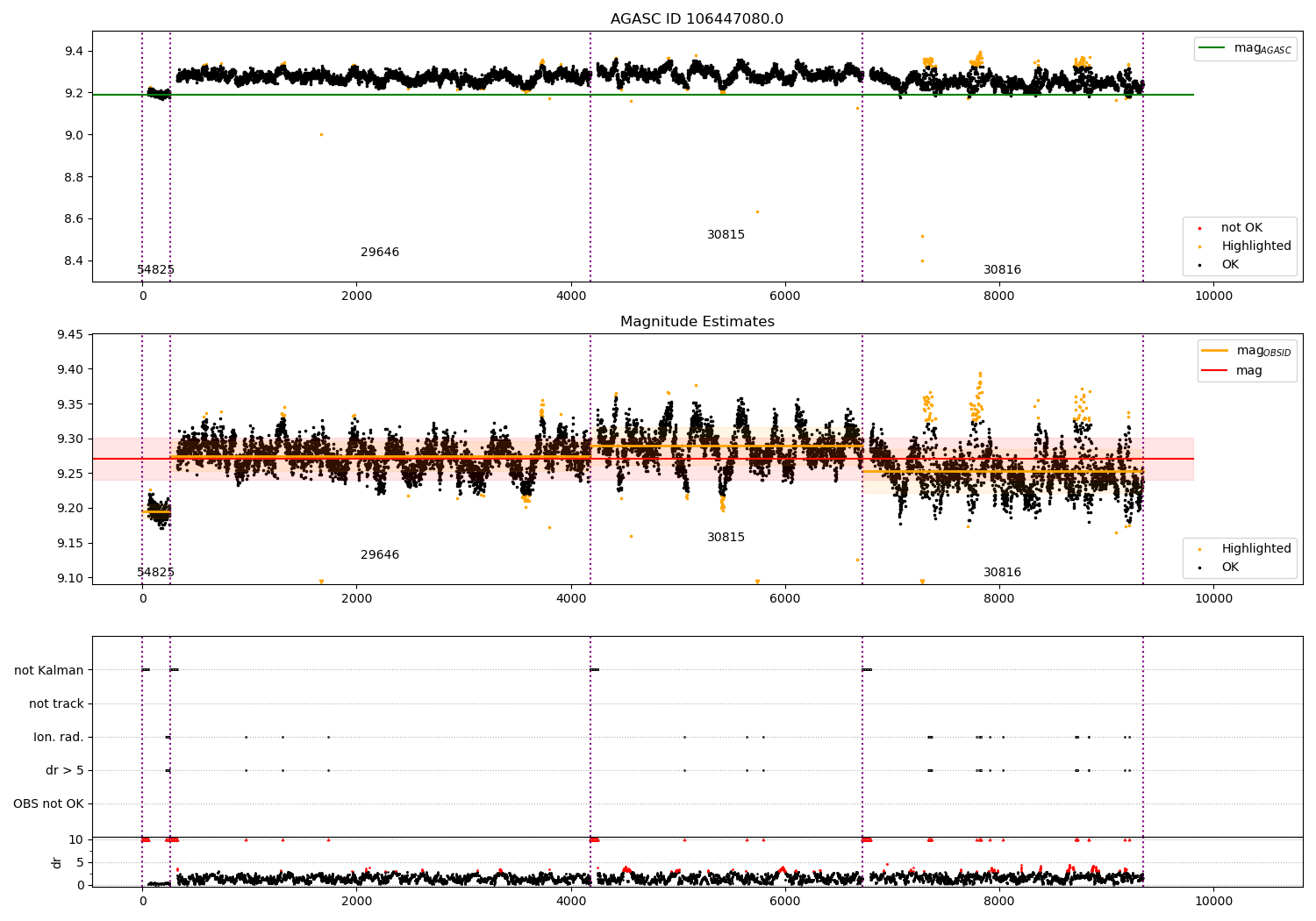
Task: Click OBSID label 29646 in Magnitude Estimates plot
Action: (x=380, y=555)
